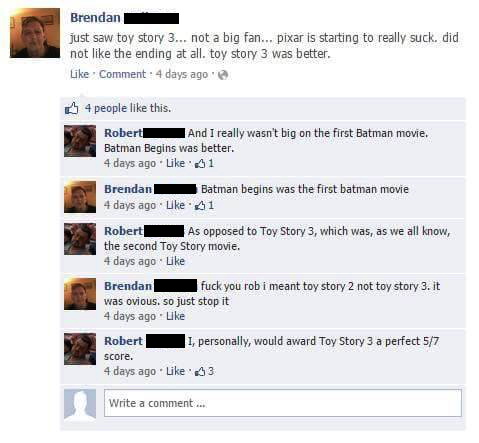Open Brendan's name on the main post
The width and height of the screenshot is (479, 443).
[x=95, y=18]
